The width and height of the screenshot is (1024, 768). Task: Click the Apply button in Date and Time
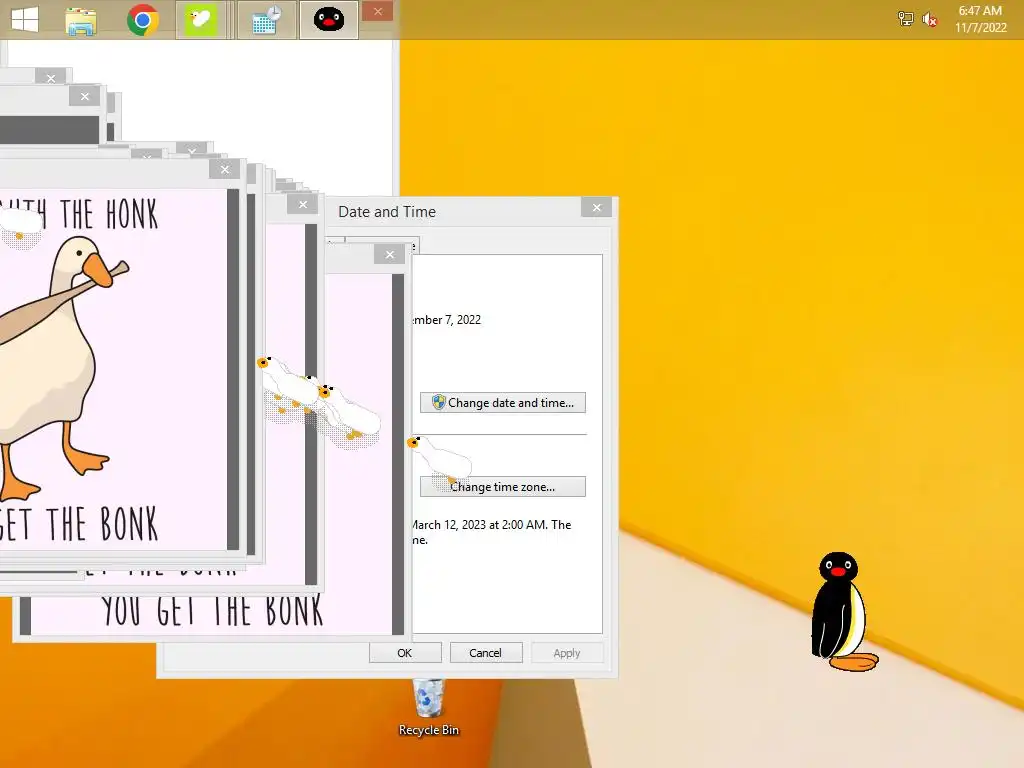pos(567,652)
